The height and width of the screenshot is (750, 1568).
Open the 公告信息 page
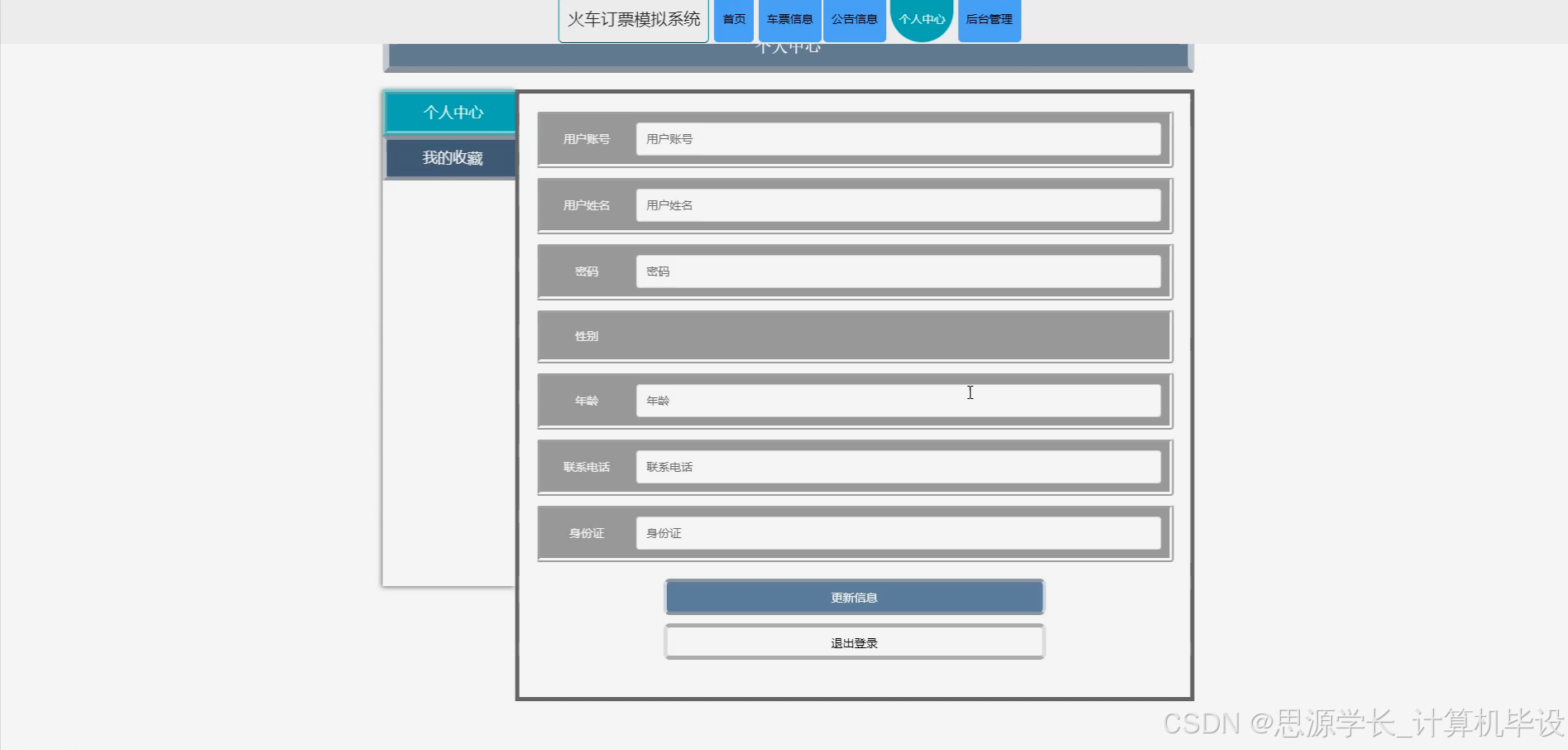pyautogui.click(x=854, y=18)
